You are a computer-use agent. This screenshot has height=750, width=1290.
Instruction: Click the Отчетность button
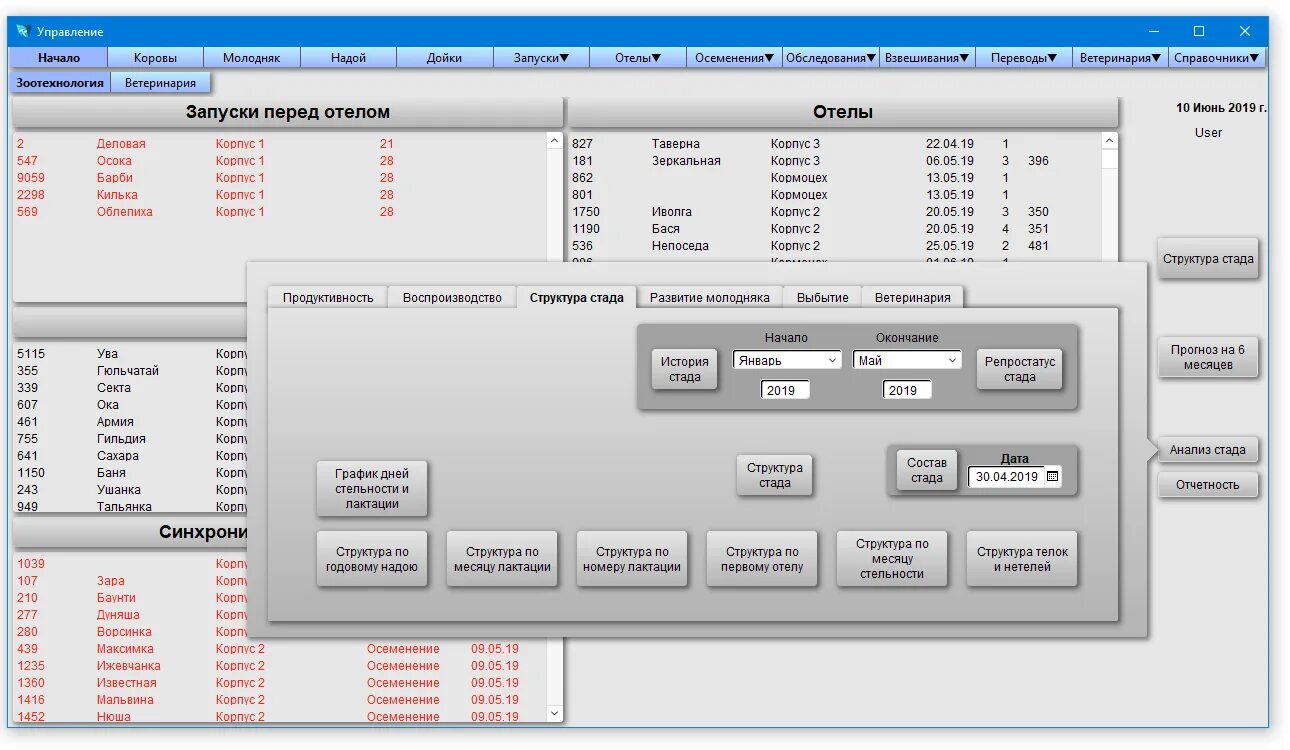point(1208,485)
